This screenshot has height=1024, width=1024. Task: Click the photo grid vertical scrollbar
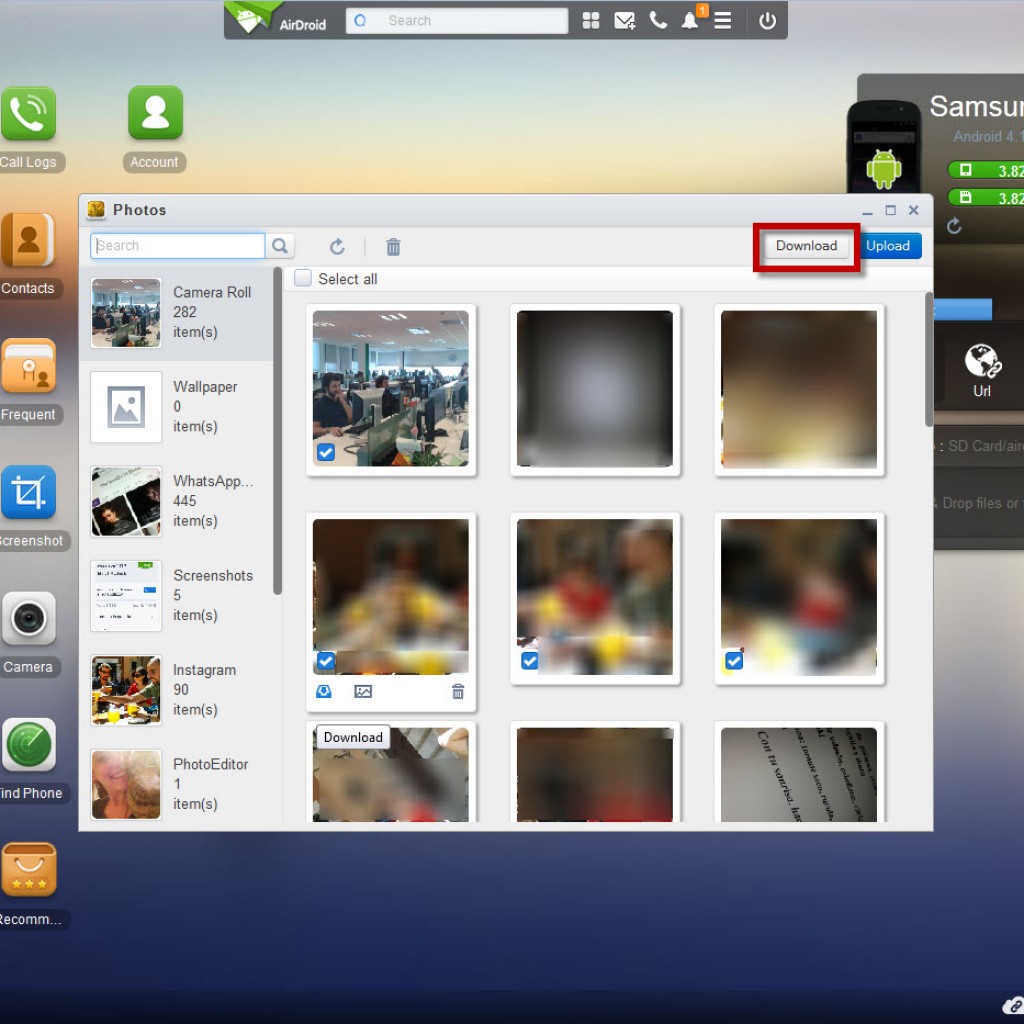[x=929, y=360]
